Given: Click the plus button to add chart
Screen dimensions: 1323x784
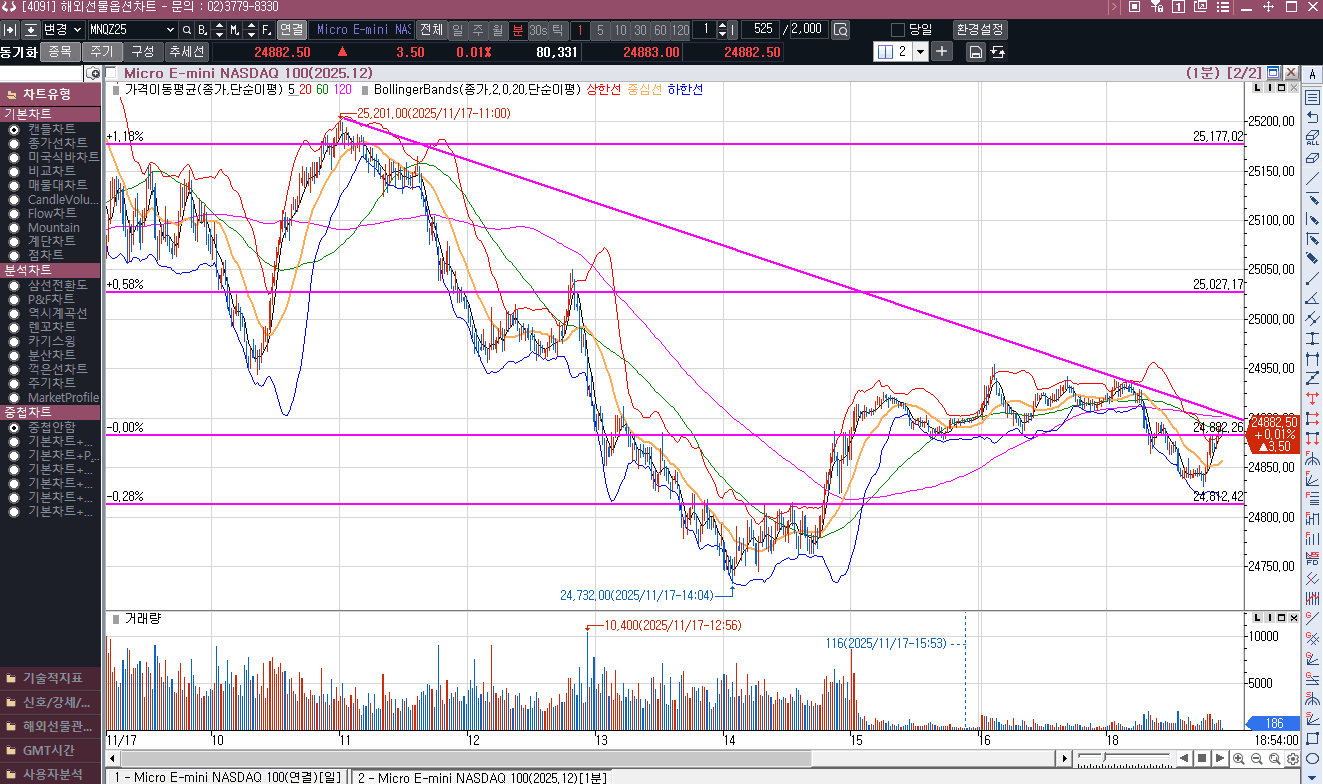Looking at the screenshot, I should (942, 51).
